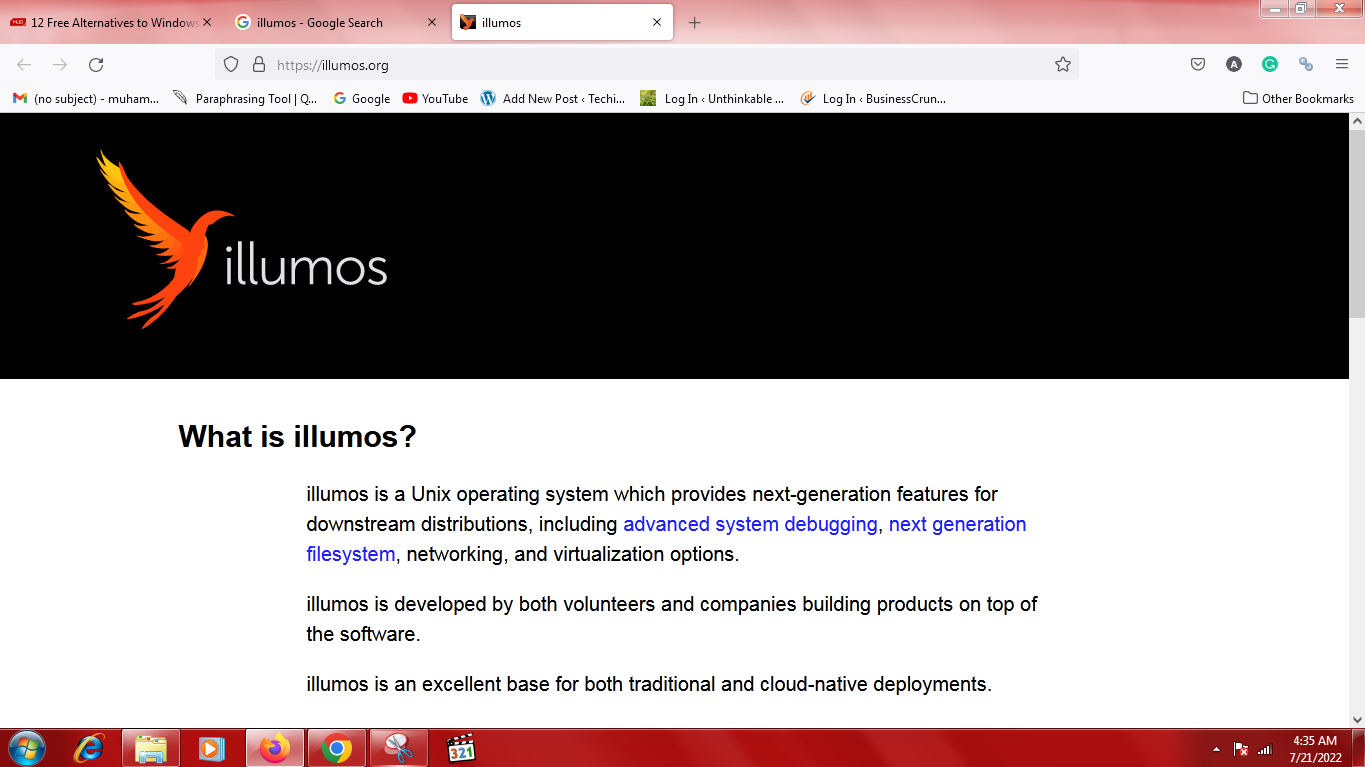Open the Firefox account icon
Image resolution: width=1365 pixels, height=767 pixels.
(1234, 65)
